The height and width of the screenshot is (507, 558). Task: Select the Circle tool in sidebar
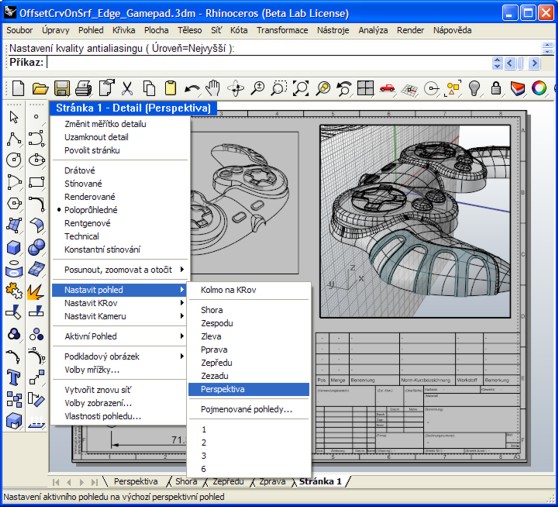[14, 160]
